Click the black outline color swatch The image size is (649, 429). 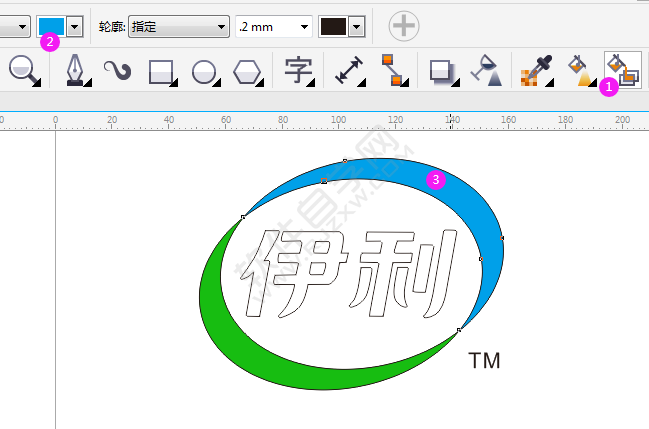(x=333, y=27)
